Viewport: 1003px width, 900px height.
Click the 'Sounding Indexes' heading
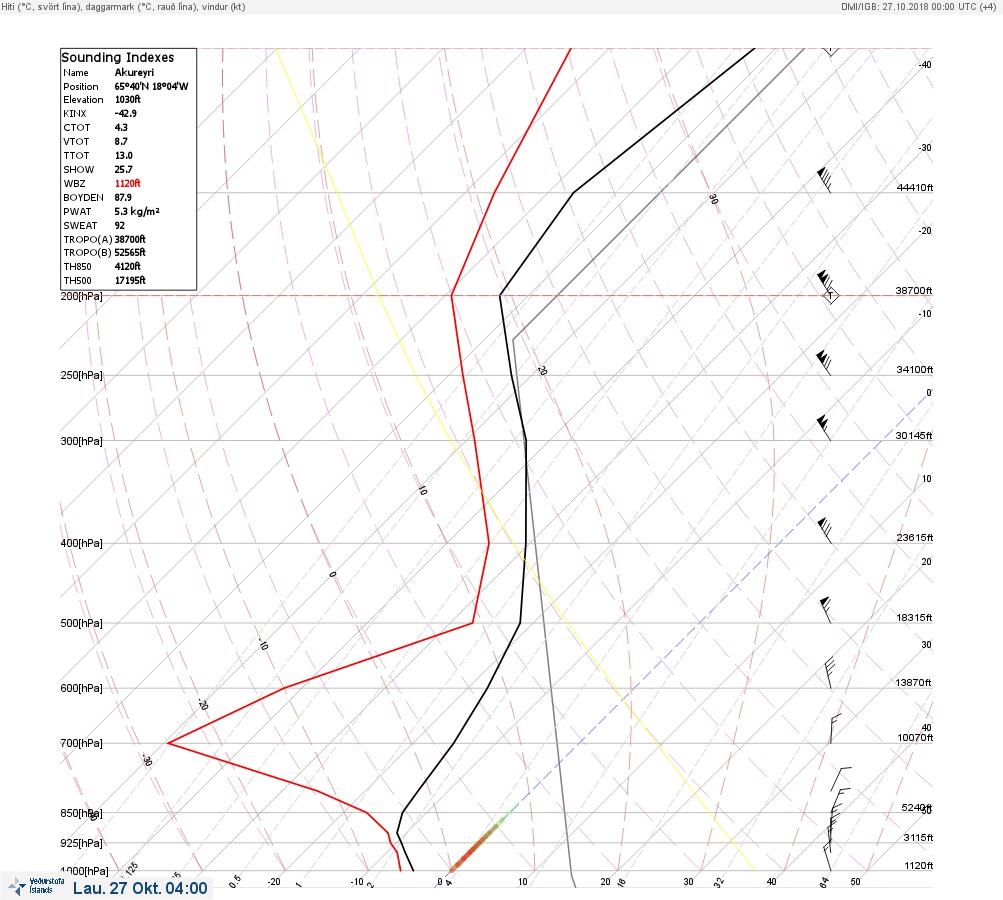pyautogui.click(x=118, y=58)
